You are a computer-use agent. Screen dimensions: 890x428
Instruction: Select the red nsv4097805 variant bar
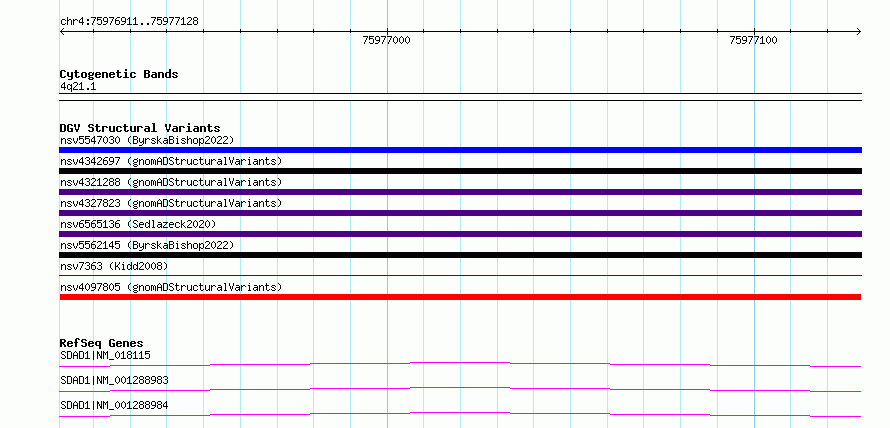point(460,297)
